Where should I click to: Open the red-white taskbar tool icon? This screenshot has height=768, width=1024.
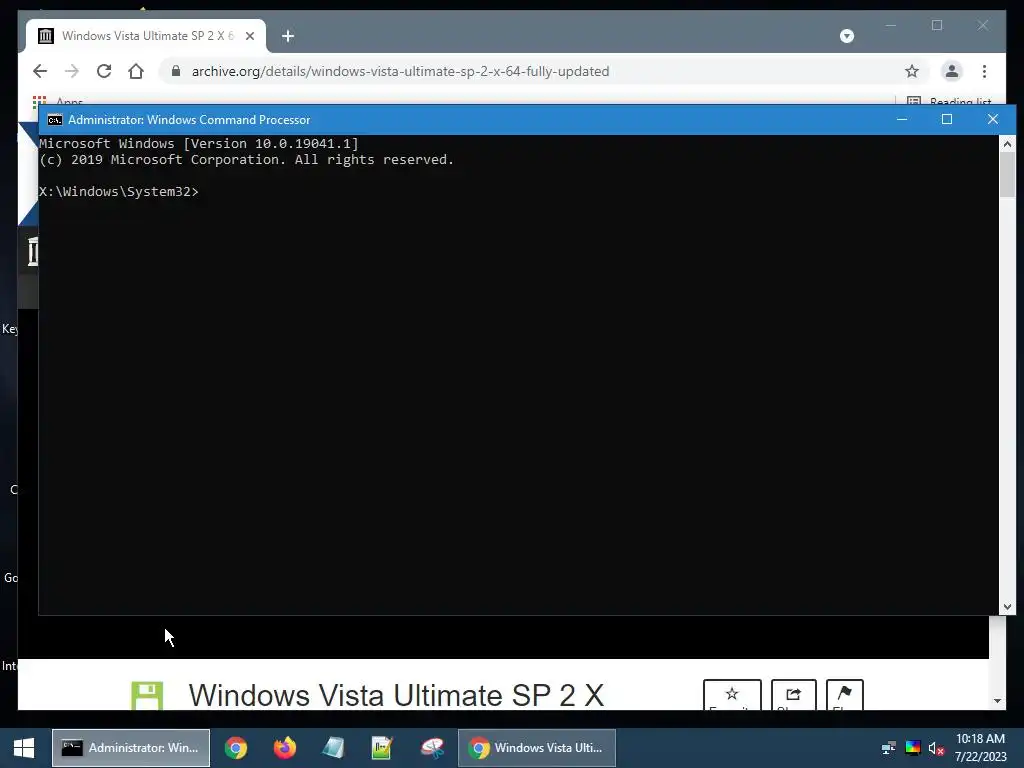[431, 748]
